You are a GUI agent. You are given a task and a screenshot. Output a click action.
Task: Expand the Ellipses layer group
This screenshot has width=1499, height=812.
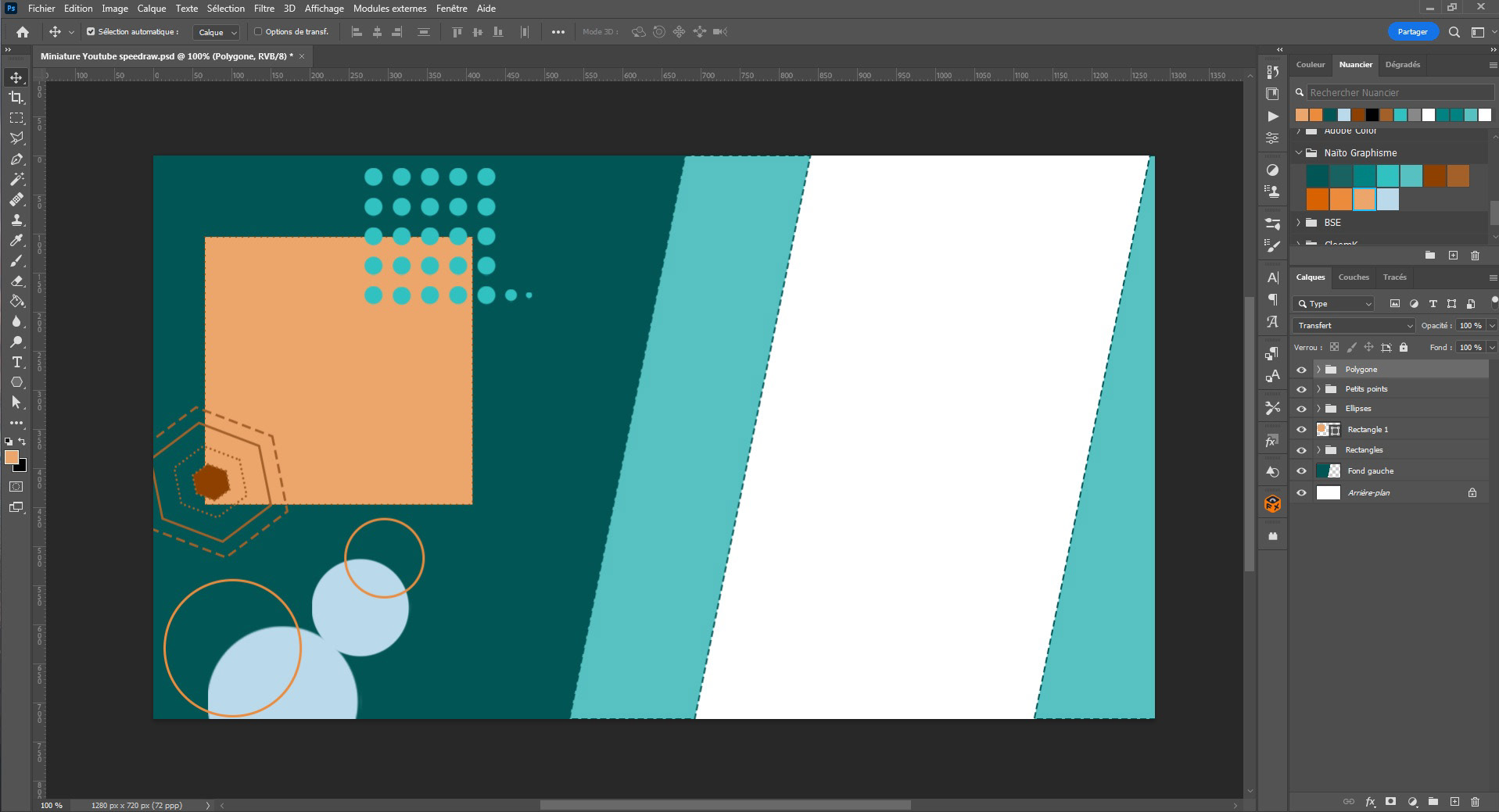[x=1318, y=409]
